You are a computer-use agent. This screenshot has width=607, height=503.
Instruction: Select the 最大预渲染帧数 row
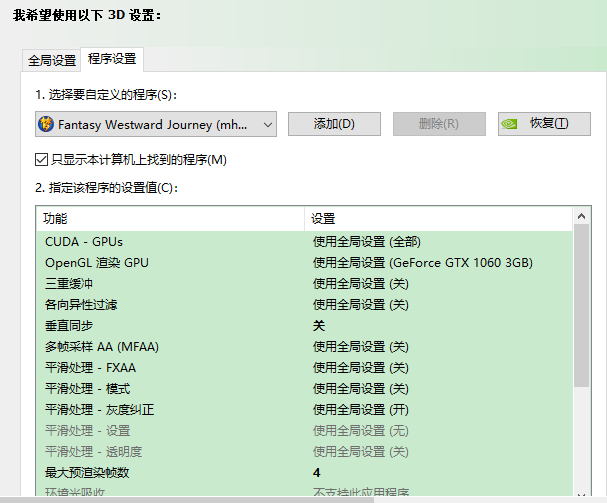pyautogui.click(x=304, y=472)
